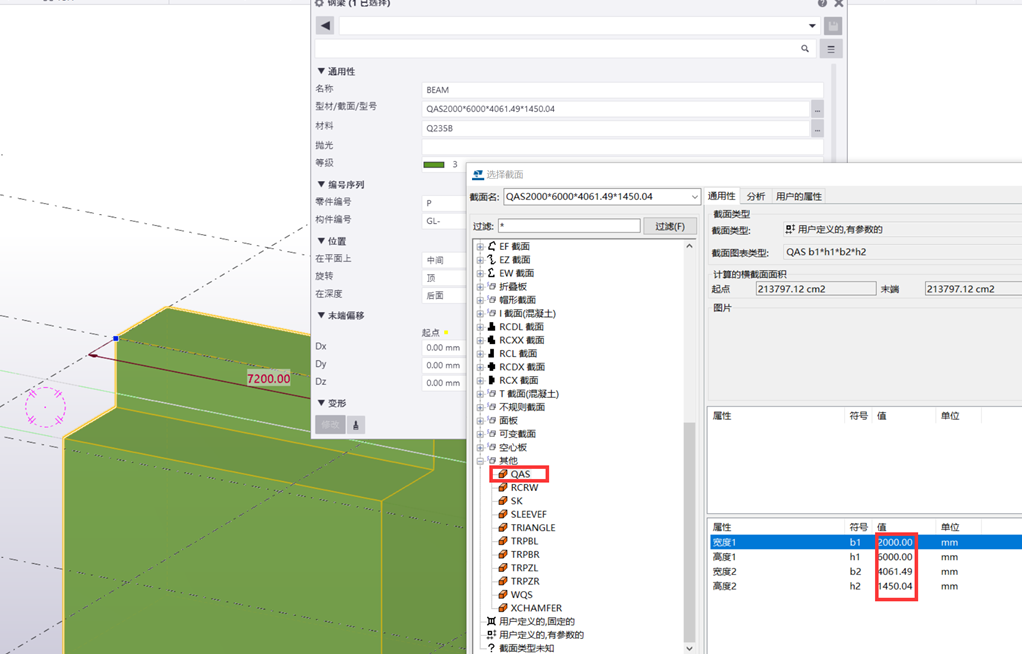Expand the RCDX 截面 tree node

[480, 367]
